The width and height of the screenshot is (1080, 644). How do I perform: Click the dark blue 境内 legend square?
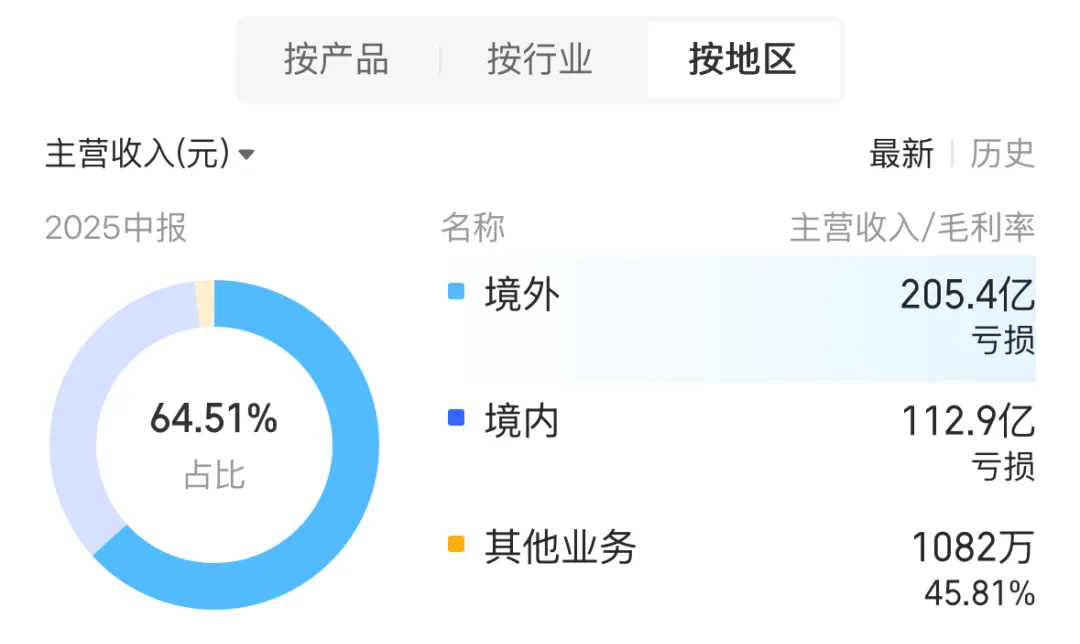[457, 419]
